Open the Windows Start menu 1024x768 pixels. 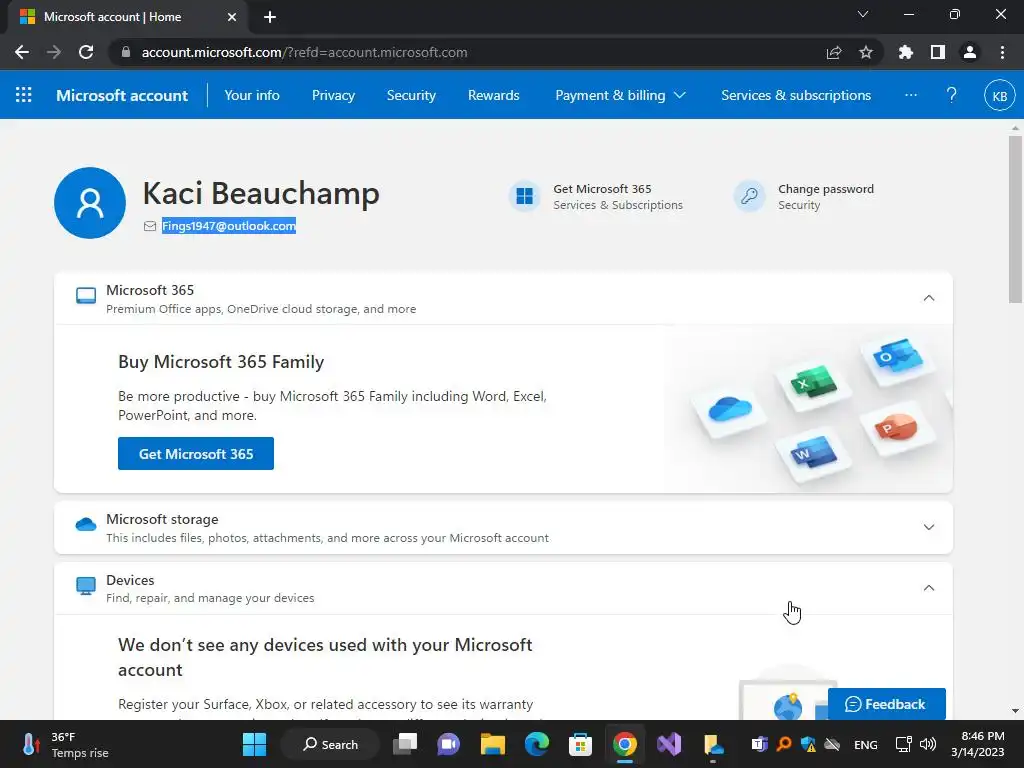click(x=254, y=744)
